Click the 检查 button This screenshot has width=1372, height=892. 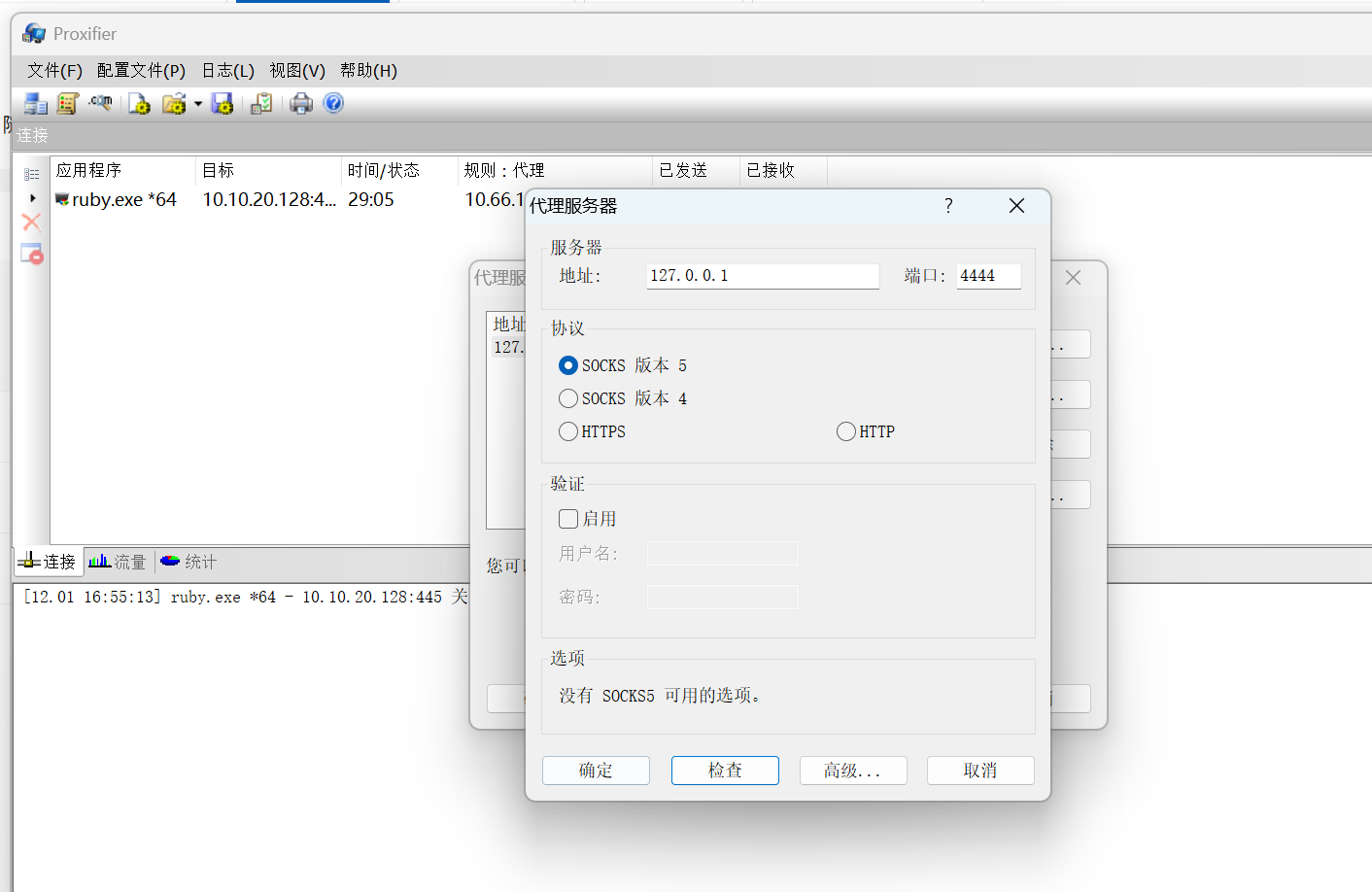click(x=725, y=771)
